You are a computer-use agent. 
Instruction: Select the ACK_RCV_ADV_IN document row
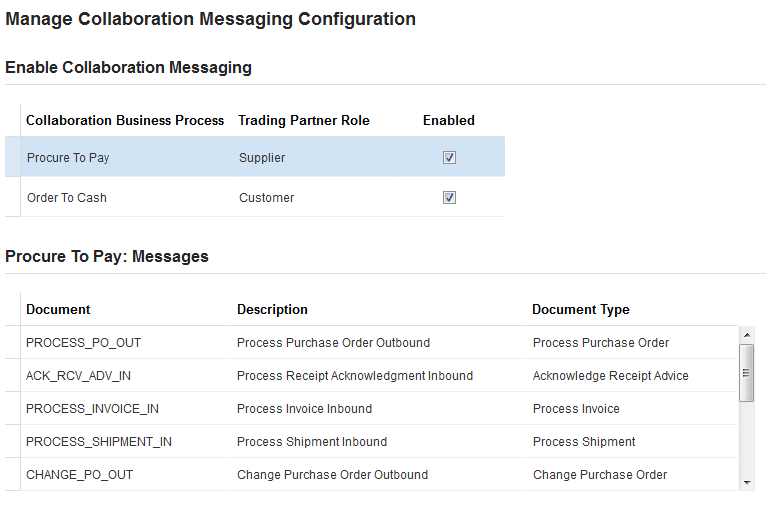[x=79, y=376]
